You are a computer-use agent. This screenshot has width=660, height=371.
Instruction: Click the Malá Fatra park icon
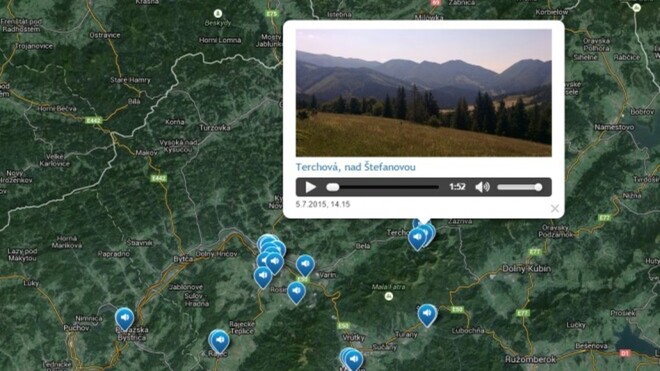[389, 296]
